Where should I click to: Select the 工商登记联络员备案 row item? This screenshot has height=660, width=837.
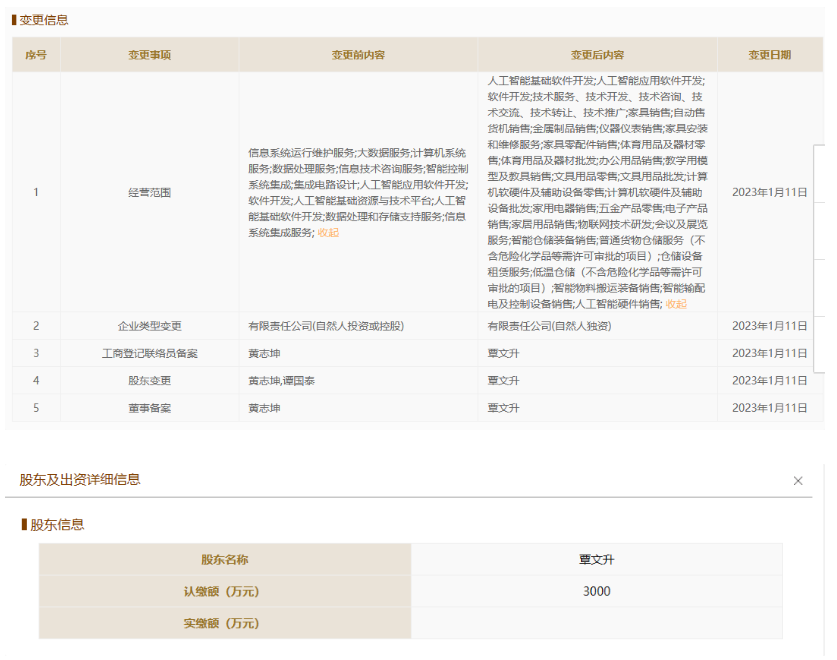(149, 353)
